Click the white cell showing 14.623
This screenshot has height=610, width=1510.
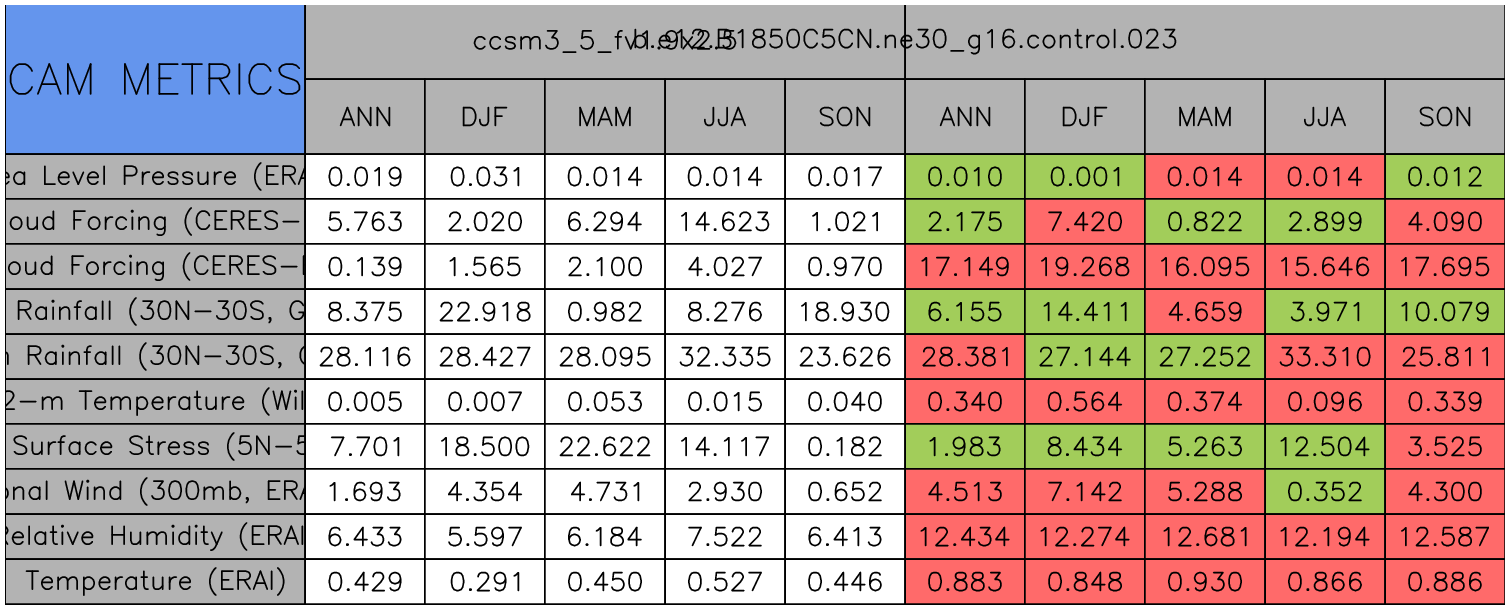(725, 222)
